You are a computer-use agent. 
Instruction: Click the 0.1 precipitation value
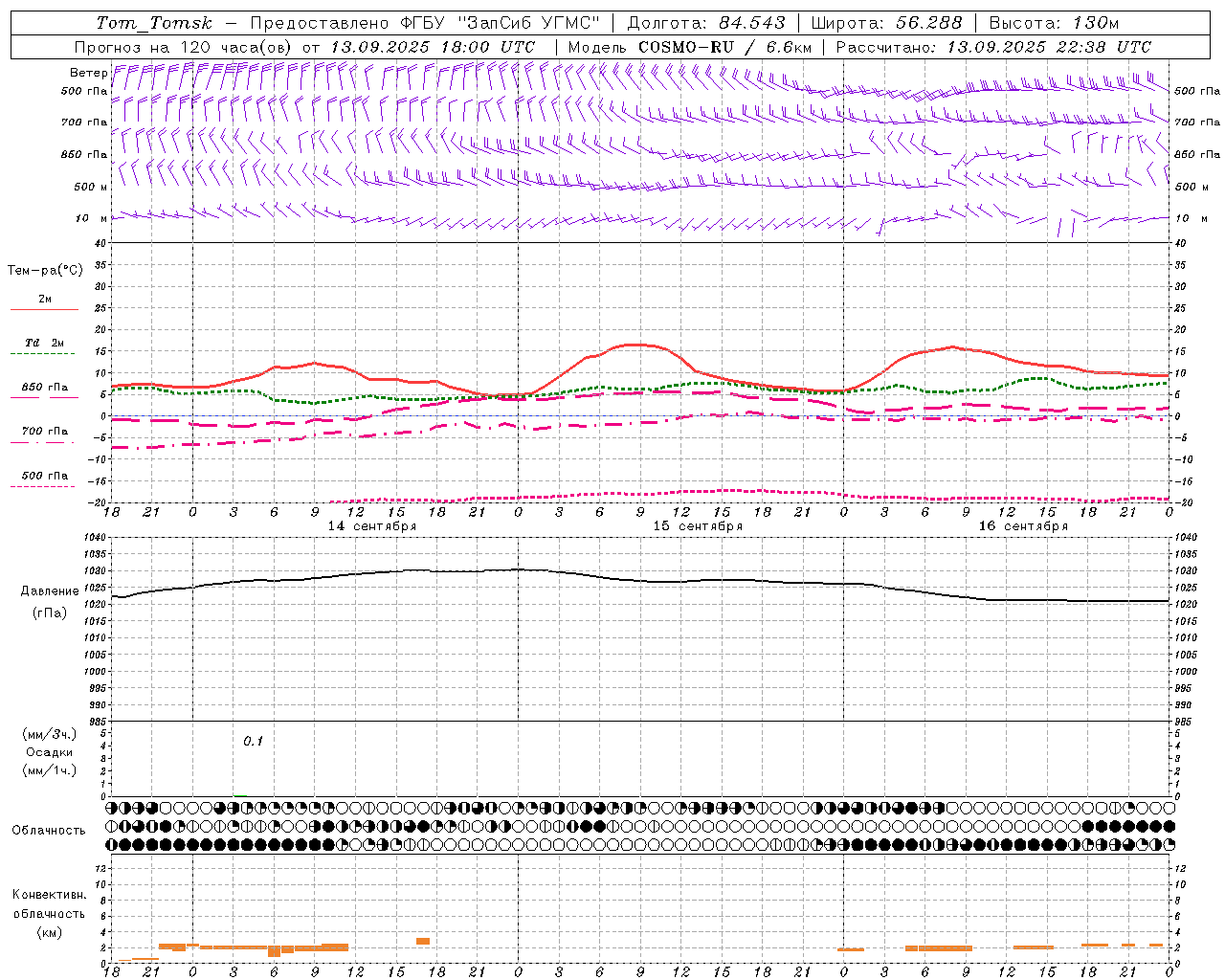(253, 741)
